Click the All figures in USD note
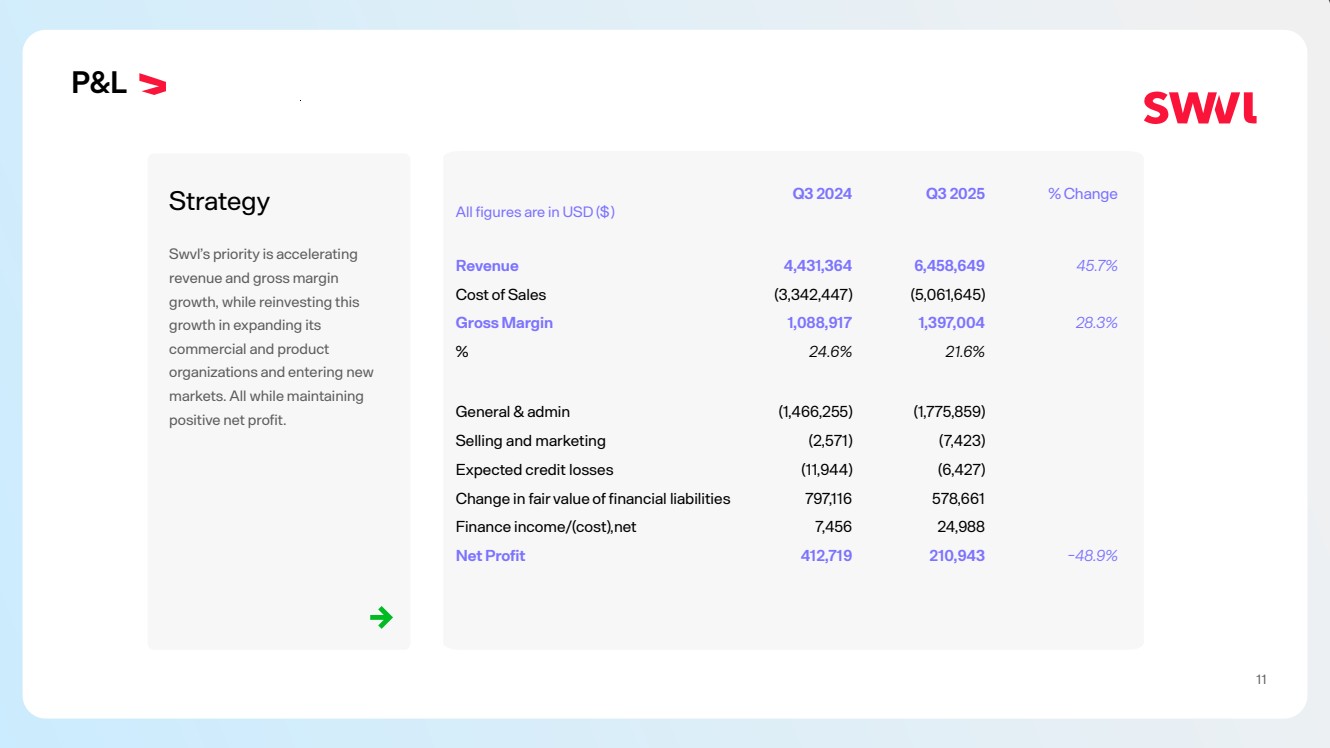 click(535, 212)
